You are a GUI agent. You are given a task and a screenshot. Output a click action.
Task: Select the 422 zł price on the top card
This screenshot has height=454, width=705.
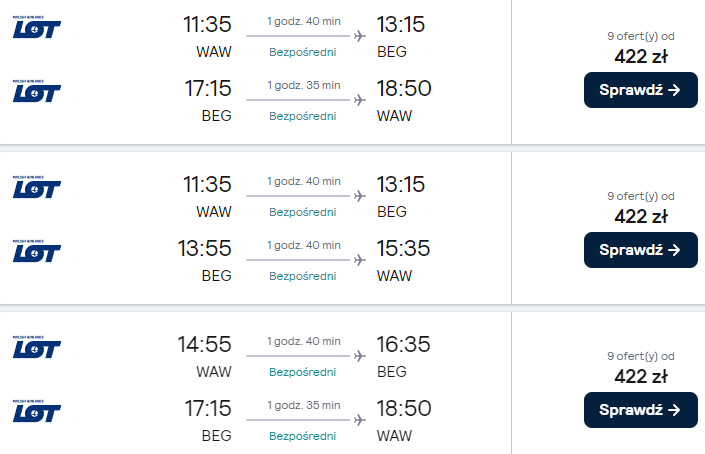(641, 56)
